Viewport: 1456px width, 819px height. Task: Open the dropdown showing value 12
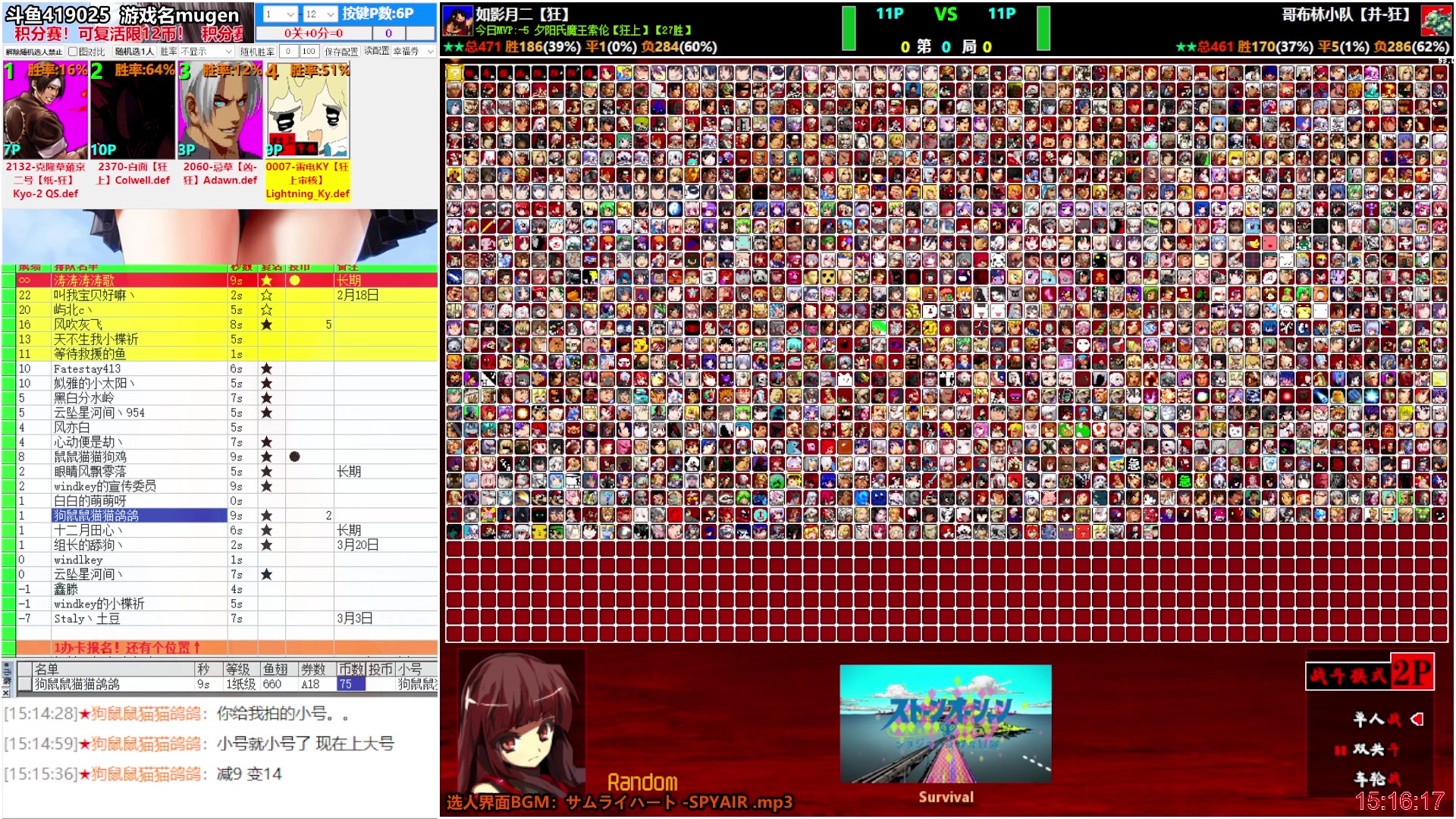pos(319,14)
